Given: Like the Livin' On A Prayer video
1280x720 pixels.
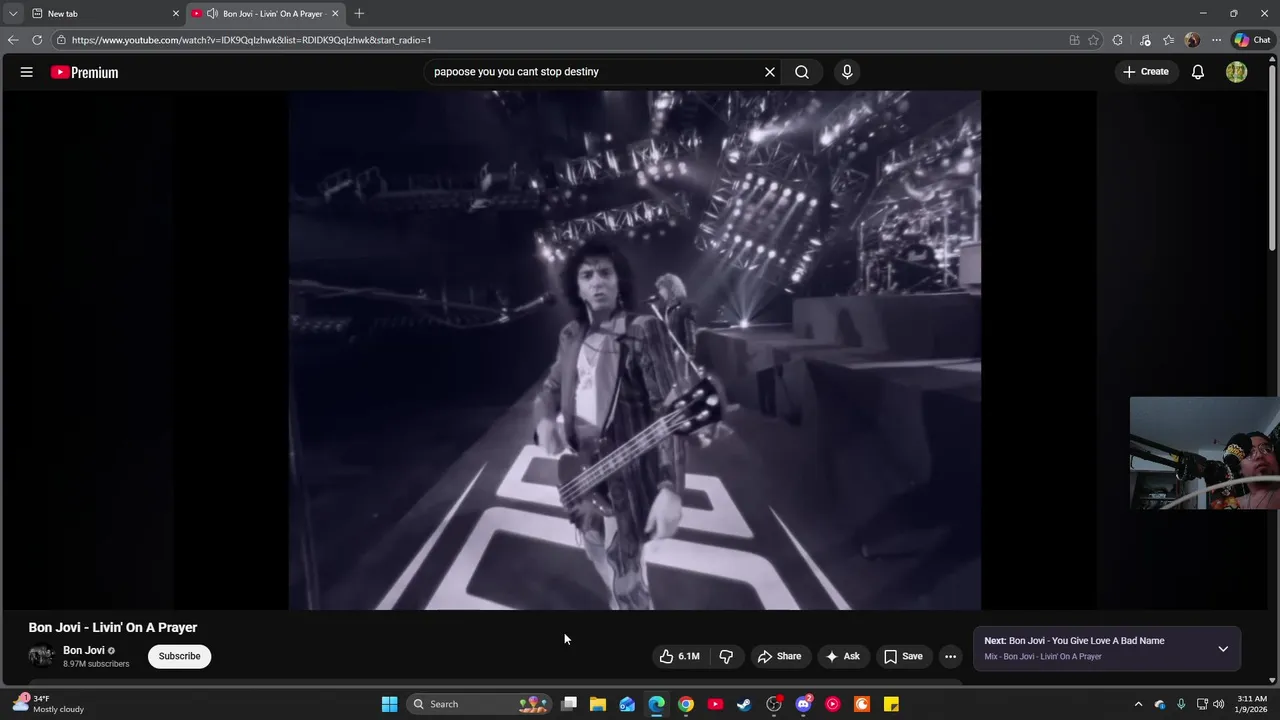Looking at the screenshot, I should (x=680, y=656).
